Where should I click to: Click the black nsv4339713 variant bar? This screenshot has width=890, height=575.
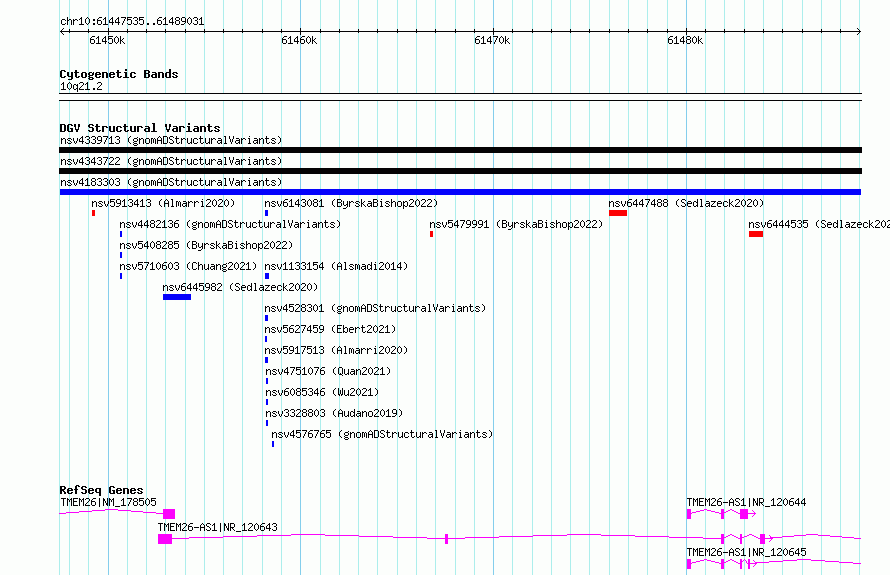[460, 150]
